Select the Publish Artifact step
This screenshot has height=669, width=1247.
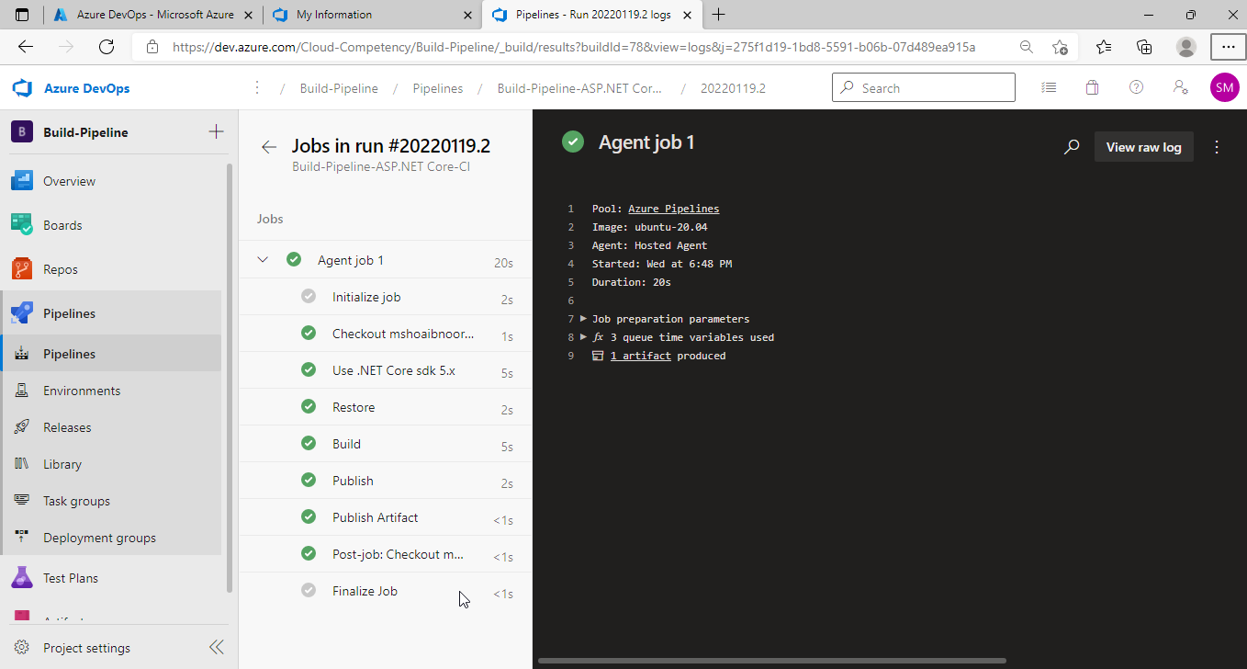click(x=385, y=517)
